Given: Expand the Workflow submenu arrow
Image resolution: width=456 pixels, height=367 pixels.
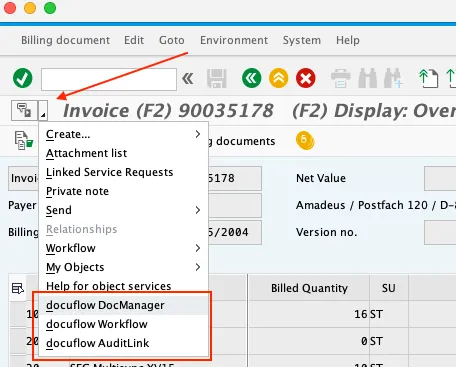Looking at the screenshot, I should pyautogui.click(x=198, y=248).
